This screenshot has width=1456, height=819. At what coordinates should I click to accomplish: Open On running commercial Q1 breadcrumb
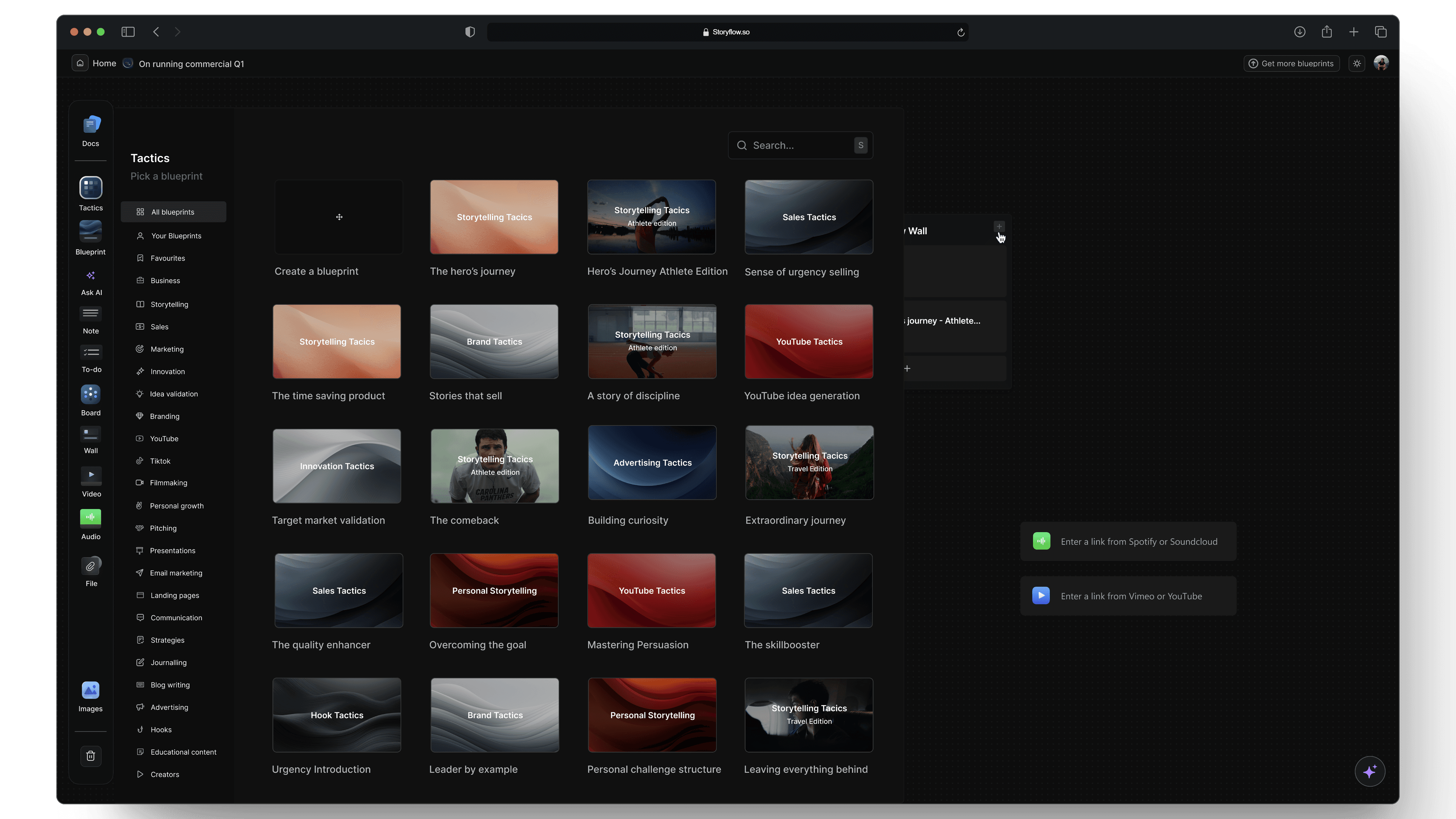coord(191,64)
